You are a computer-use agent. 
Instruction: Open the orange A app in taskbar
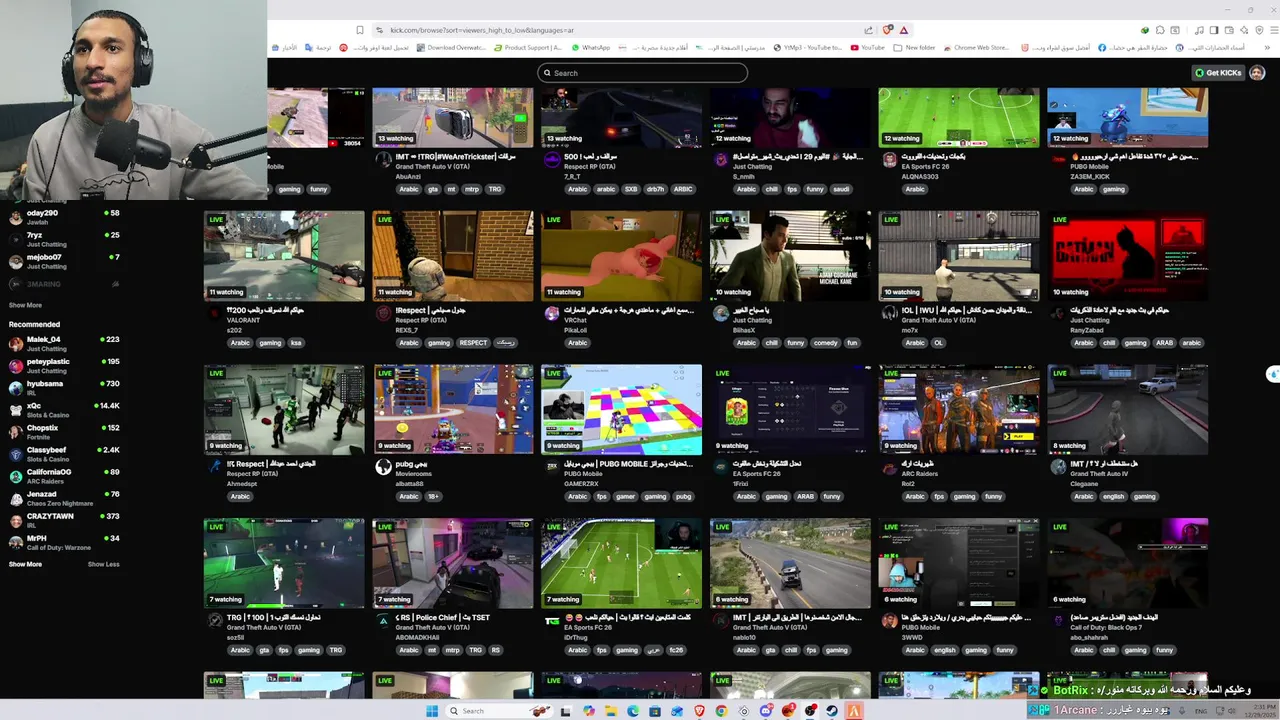coord(854,711)
